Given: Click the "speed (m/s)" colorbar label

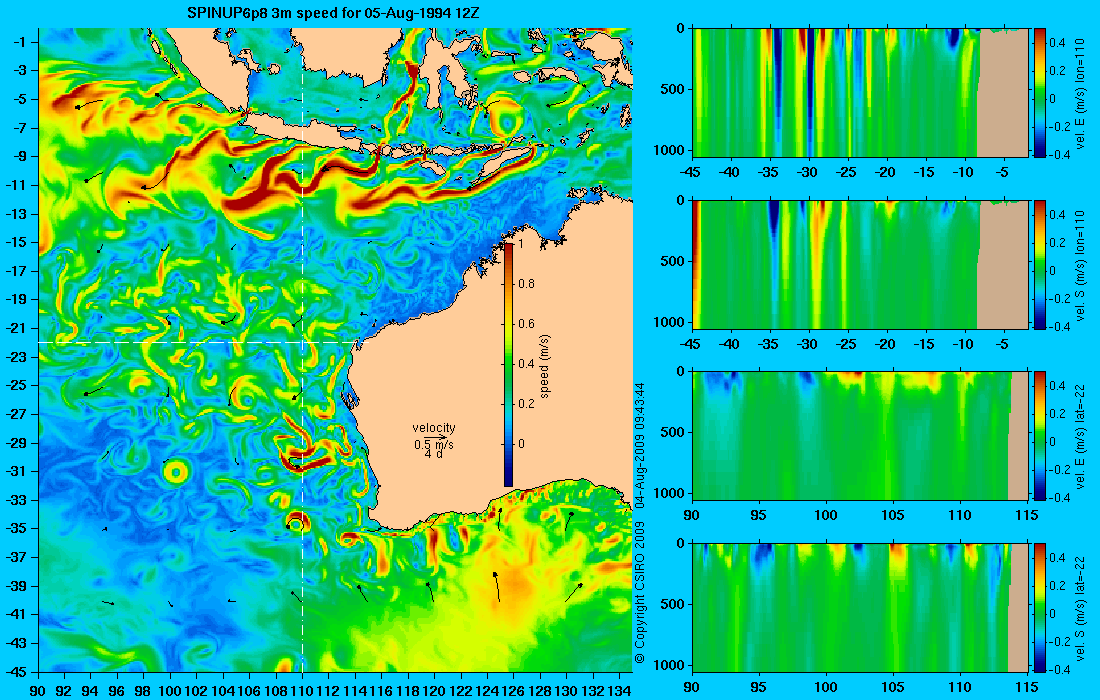Looking at the screenshot, I should [x=545, y=365].
